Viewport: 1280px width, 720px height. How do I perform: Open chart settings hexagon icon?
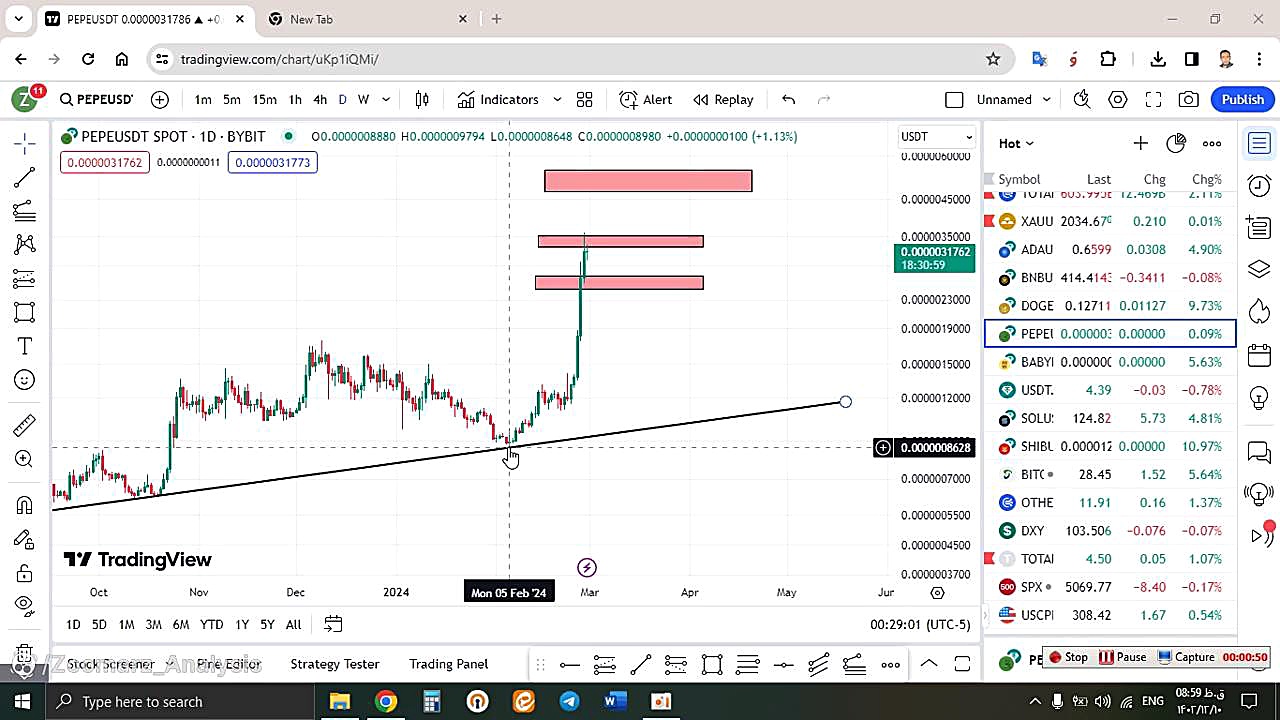point(1118,99)
